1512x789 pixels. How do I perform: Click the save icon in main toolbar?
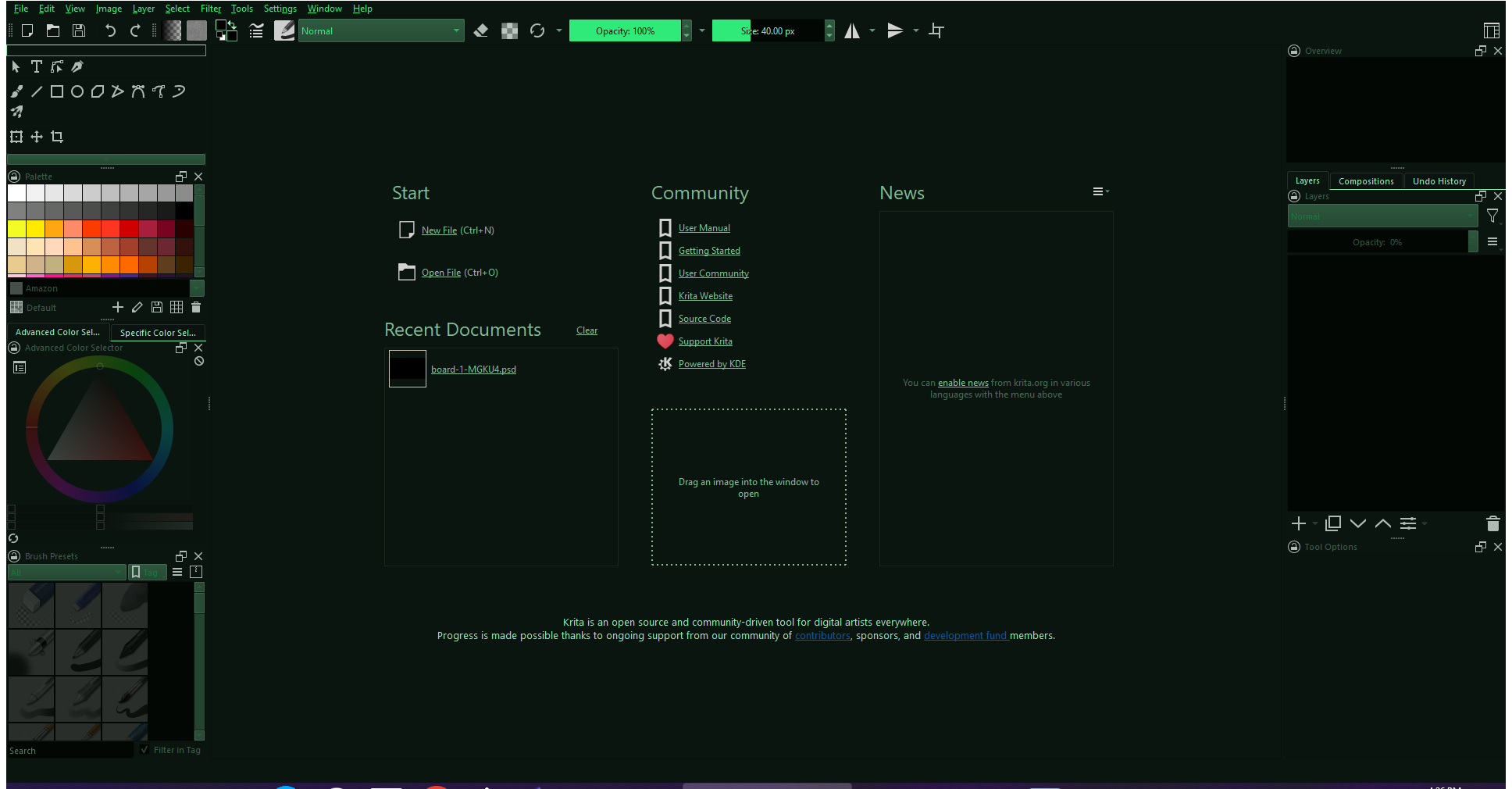pyautogui.click(x=79, y=30)
